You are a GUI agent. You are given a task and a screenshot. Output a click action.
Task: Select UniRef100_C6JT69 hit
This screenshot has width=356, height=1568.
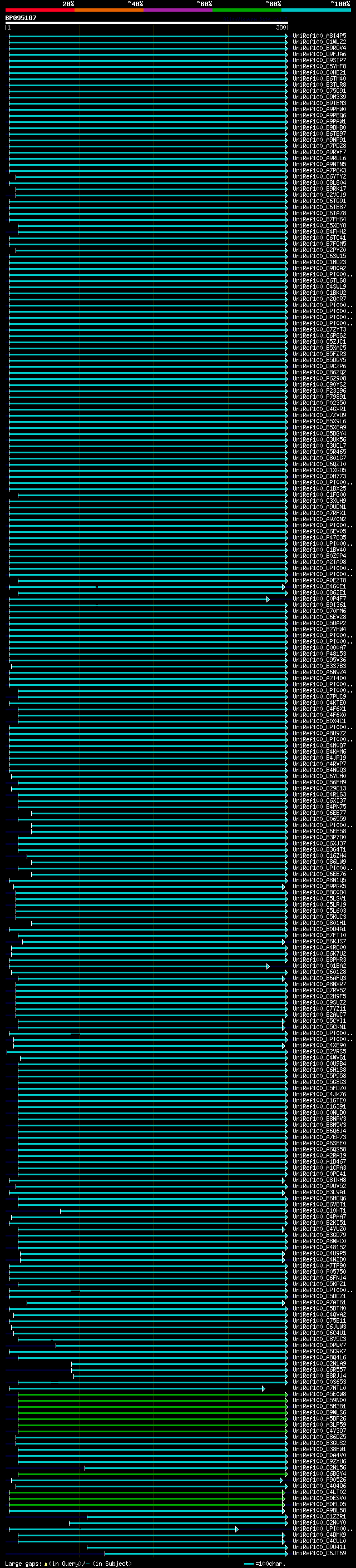click(x=319, y=1554)
